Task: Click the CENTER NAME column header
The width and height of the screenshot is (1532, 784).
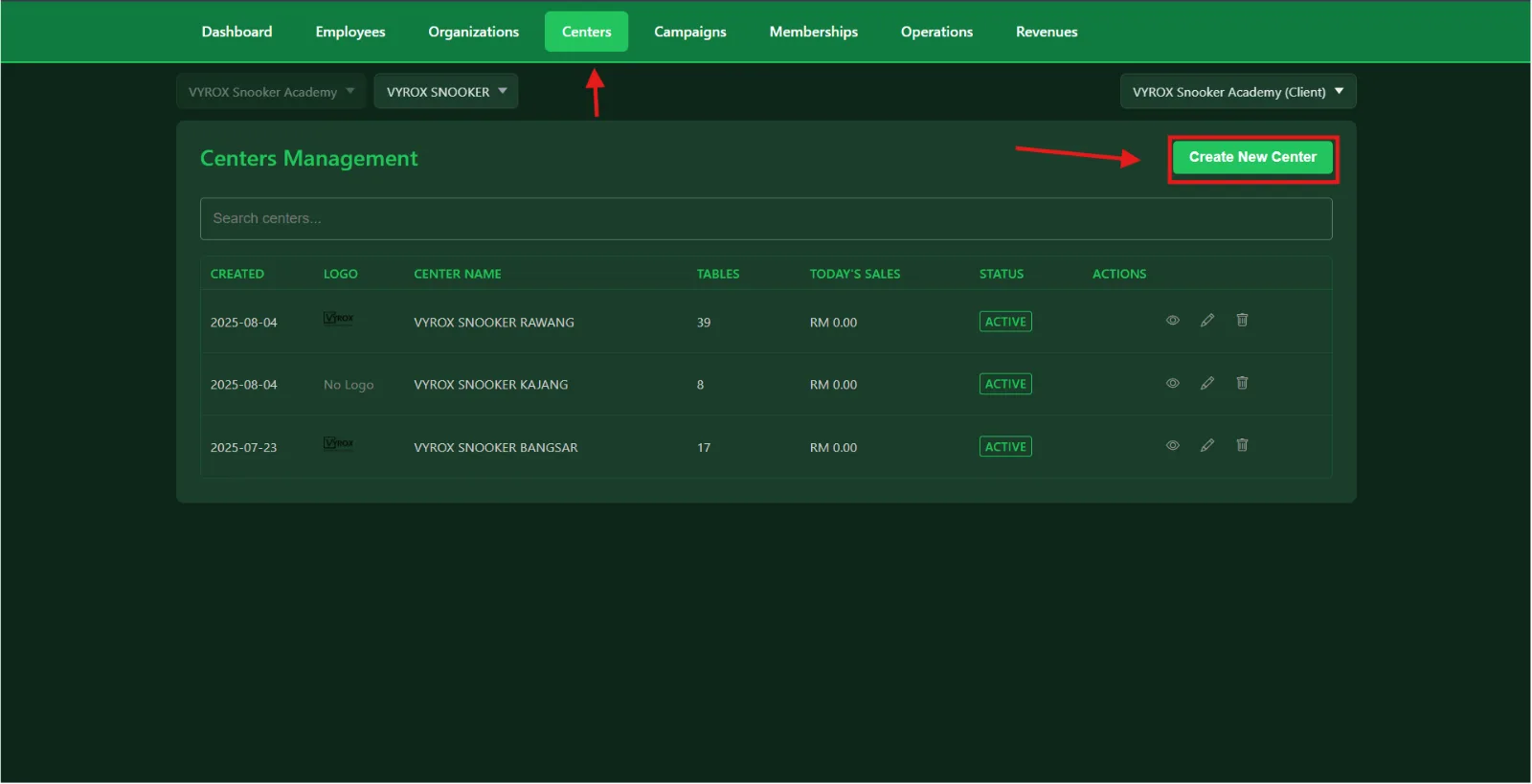Action: click(458, 274)
